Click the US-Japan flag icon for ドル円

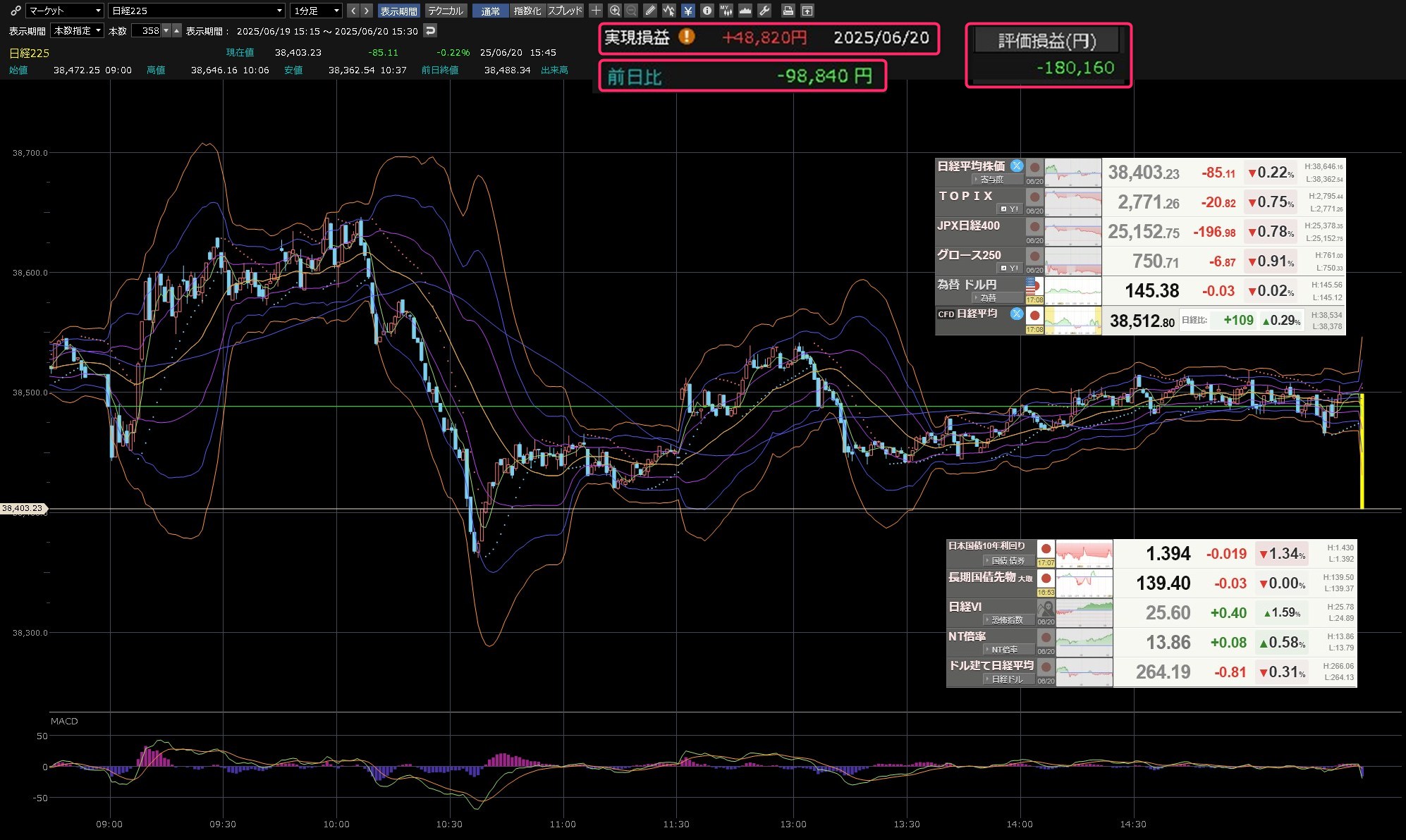pyautogui.click(x=1034, y=285)
